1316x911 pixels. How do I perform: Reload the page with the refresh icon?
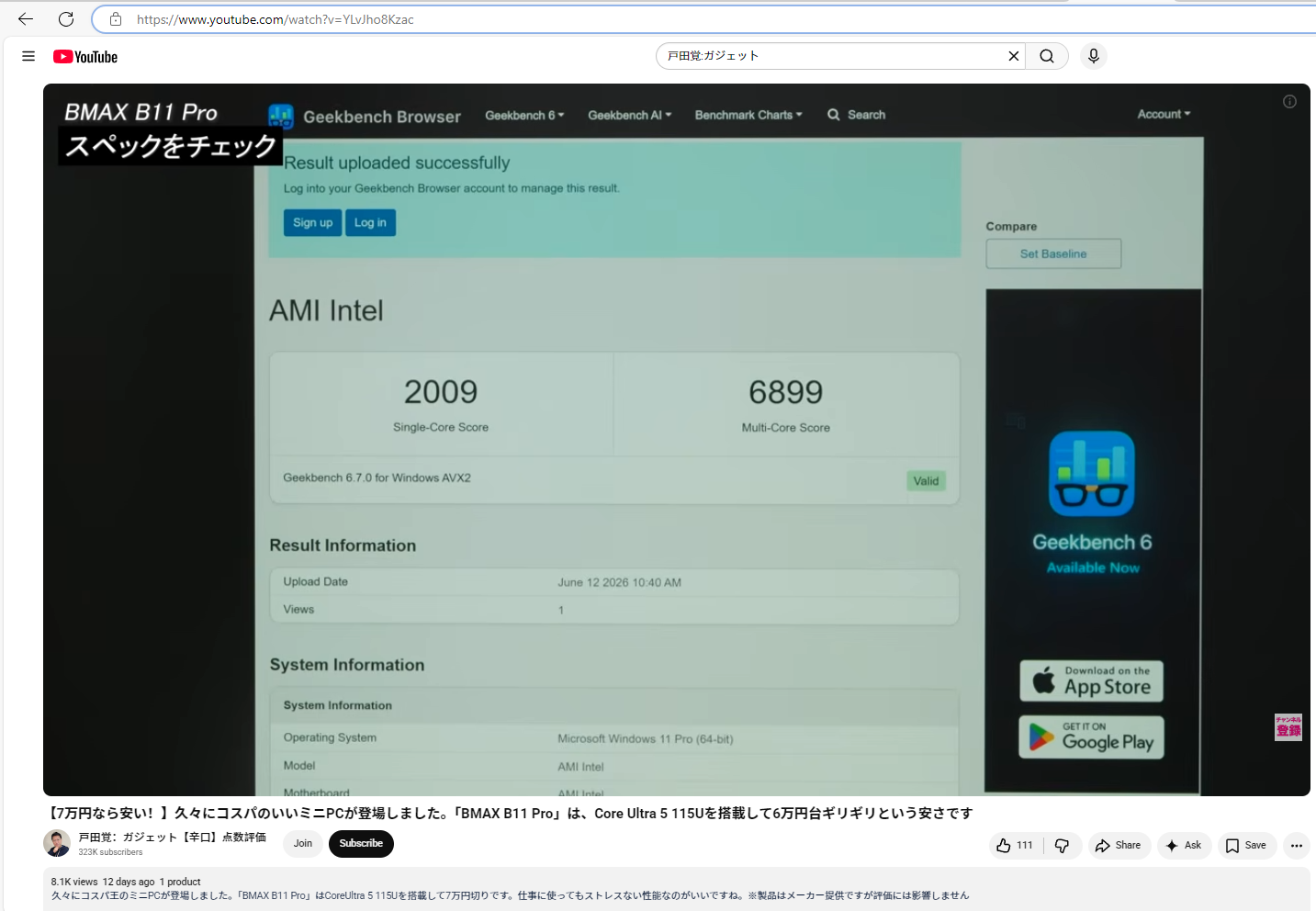coord(66,19)
